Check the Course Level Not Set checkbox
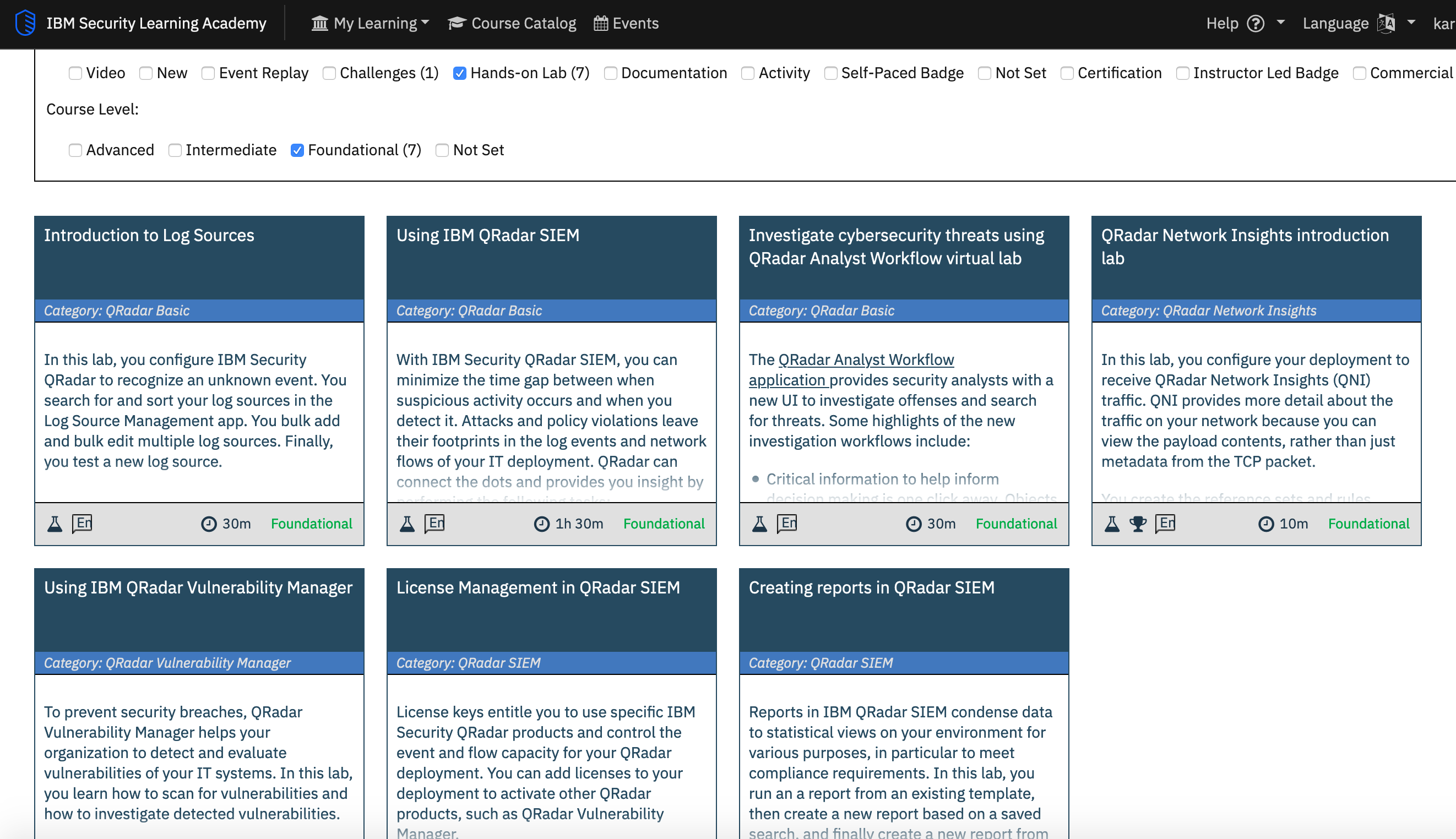Screen dimensions: 1456x839 442,150
